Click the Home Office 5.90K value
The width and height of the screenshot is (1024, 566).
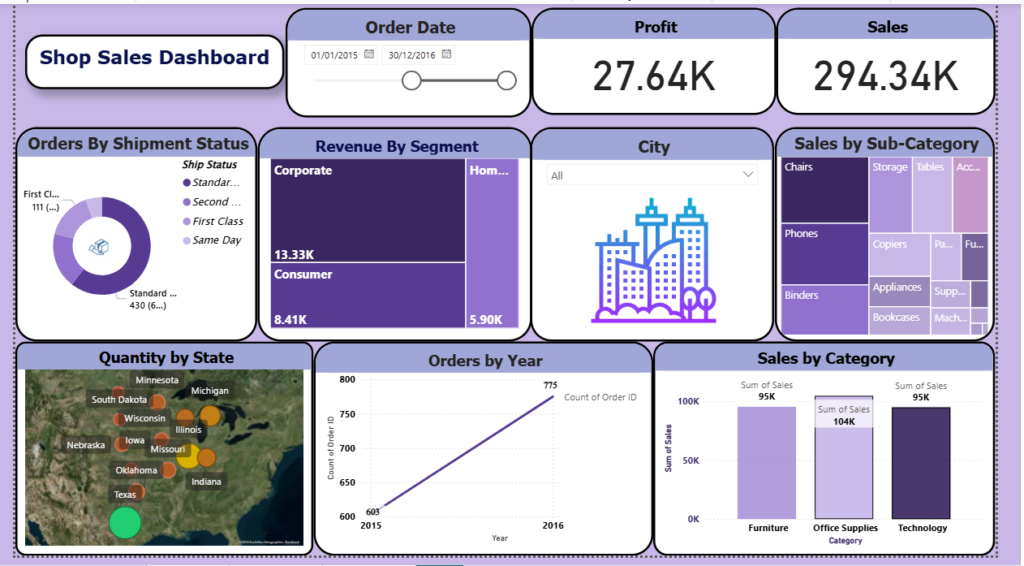click(486, 320)
